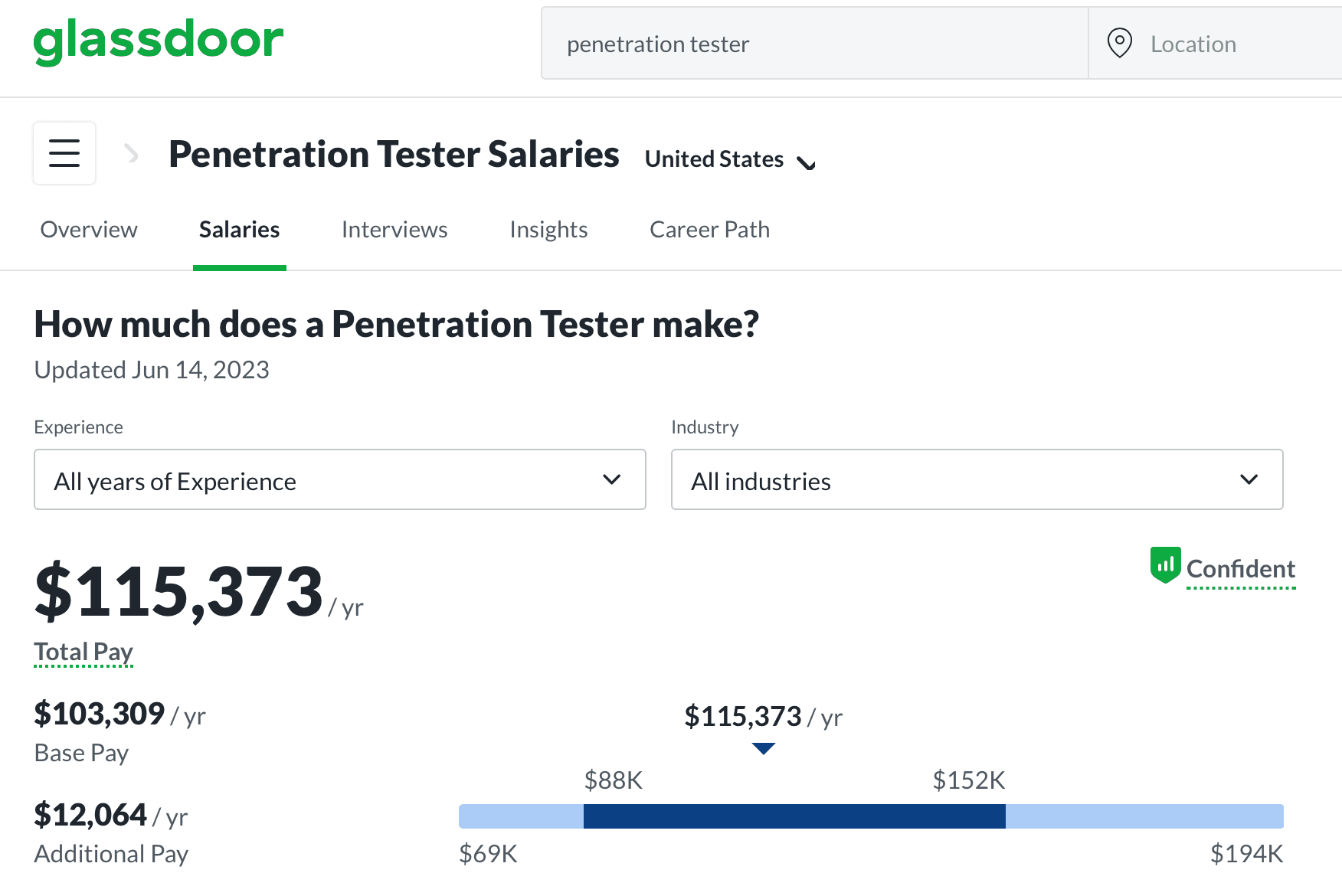Click the $88K range label
Screen dimensions: 1342x896
(x=614, y=780)
